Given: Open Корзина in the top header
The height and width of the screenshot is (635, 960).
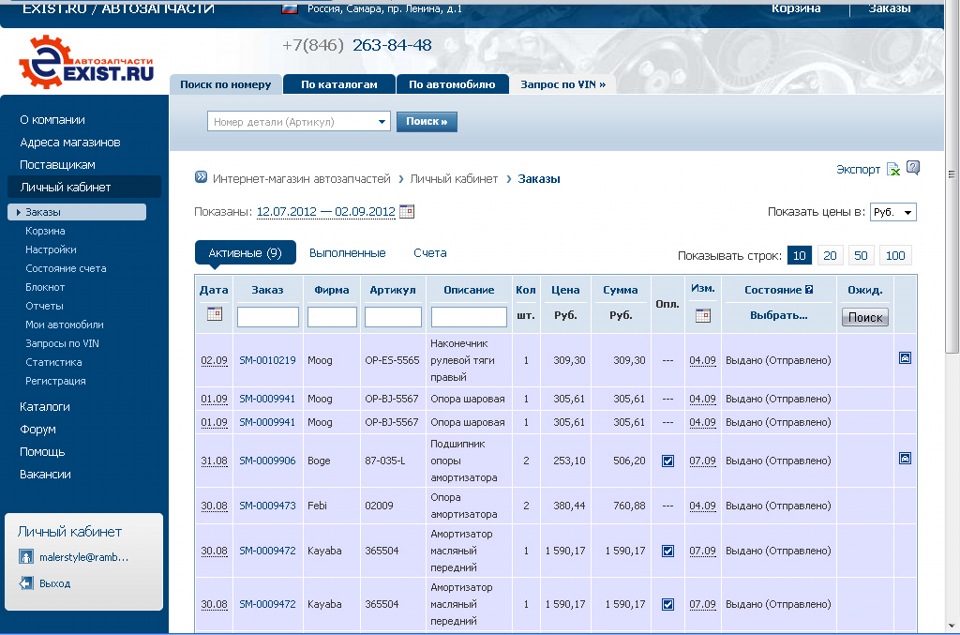Looking at the screenshot, I should (795, 9).
